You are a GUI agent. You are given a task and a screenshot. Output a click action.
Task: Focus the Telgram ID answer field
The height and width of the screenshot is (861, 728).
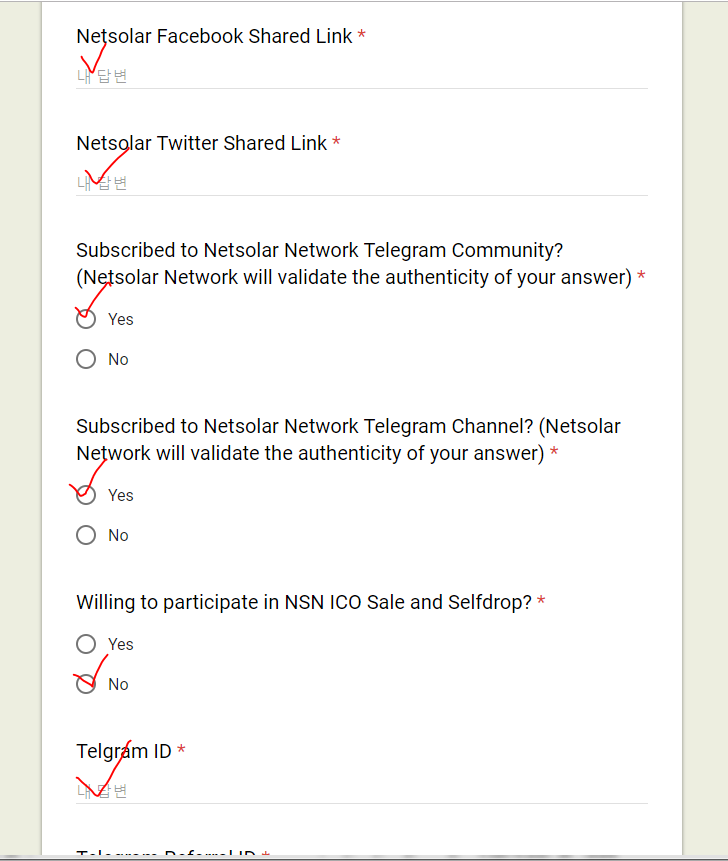[360, 791]
